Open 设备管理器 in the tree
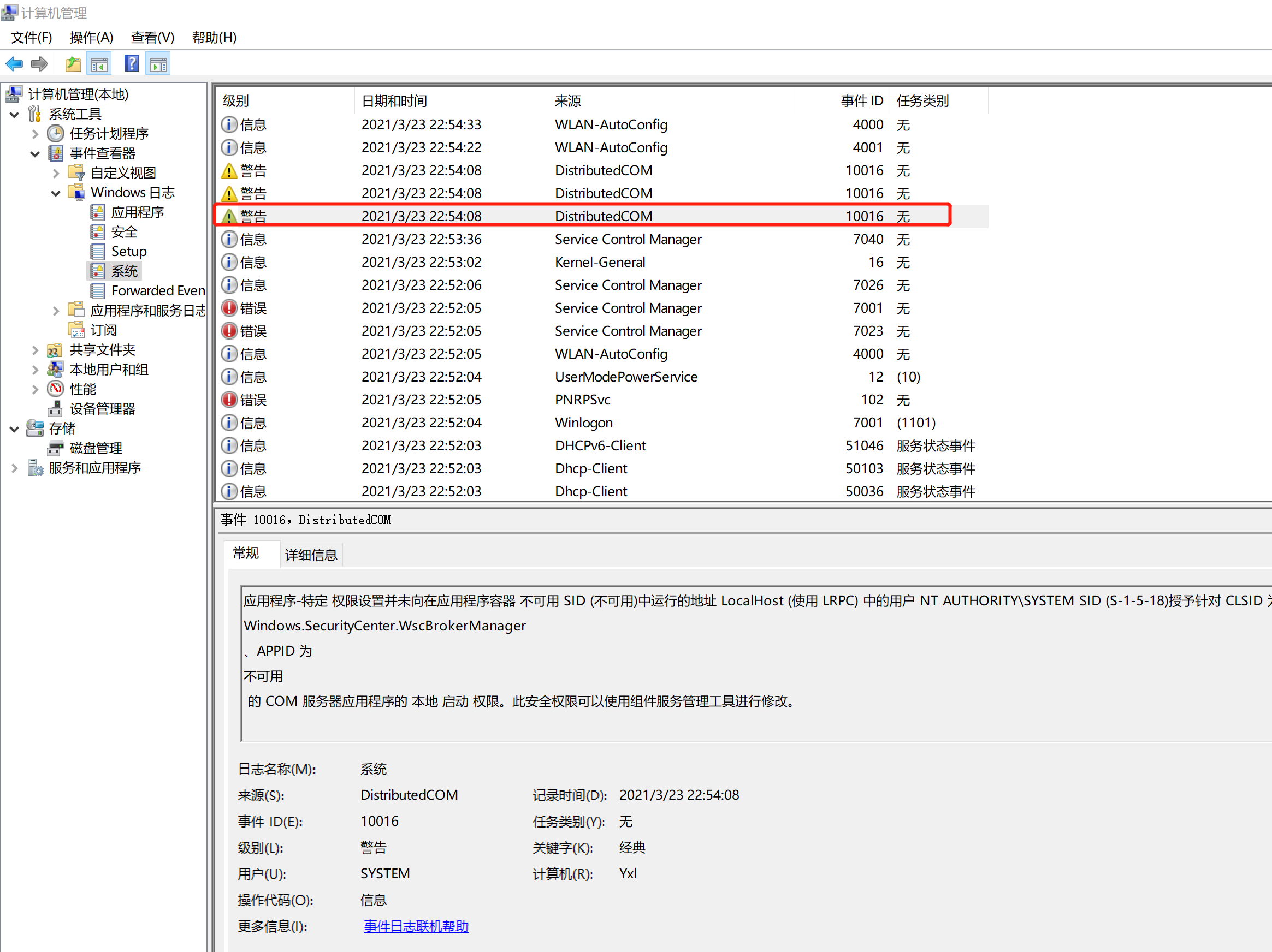 click(x=102, y=409)
